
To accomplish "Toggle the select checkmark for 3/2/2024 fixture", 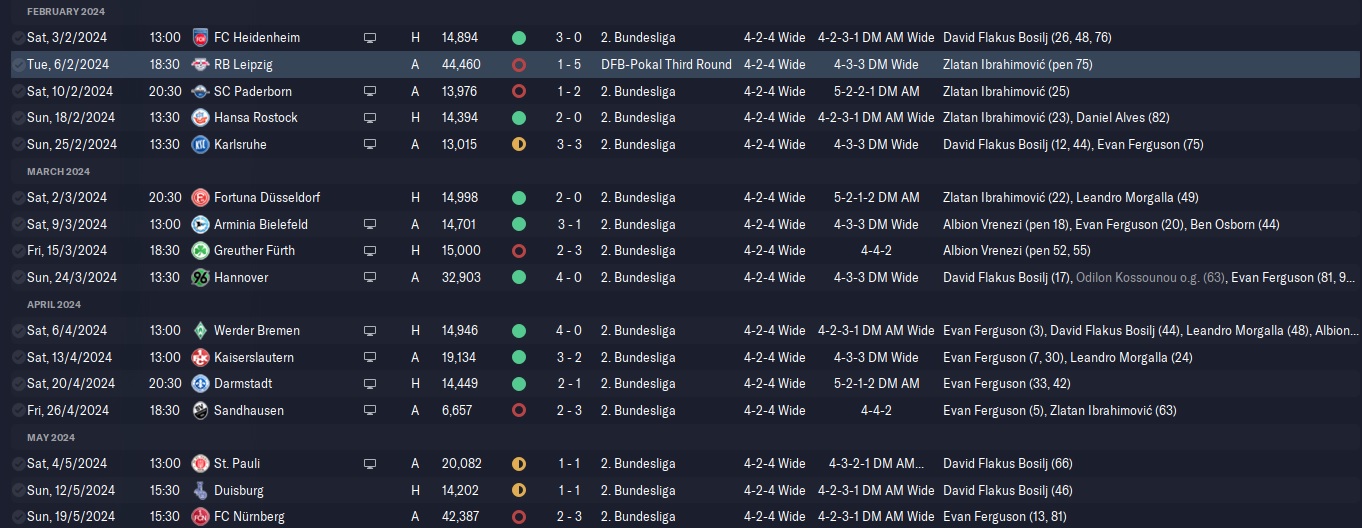I will 18,38.
